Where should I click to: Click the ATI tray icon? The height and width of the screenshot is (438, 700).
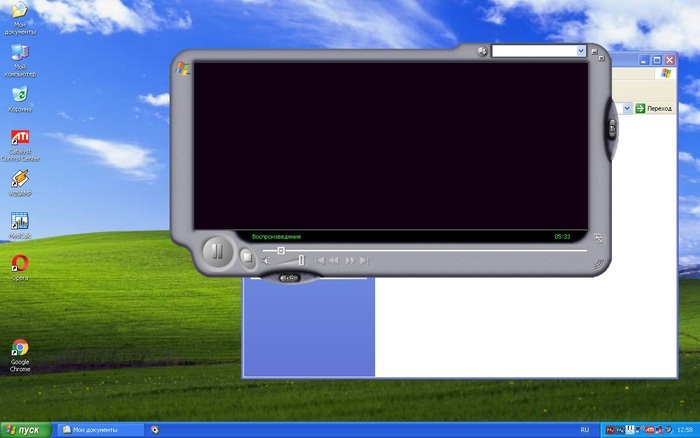650,430
